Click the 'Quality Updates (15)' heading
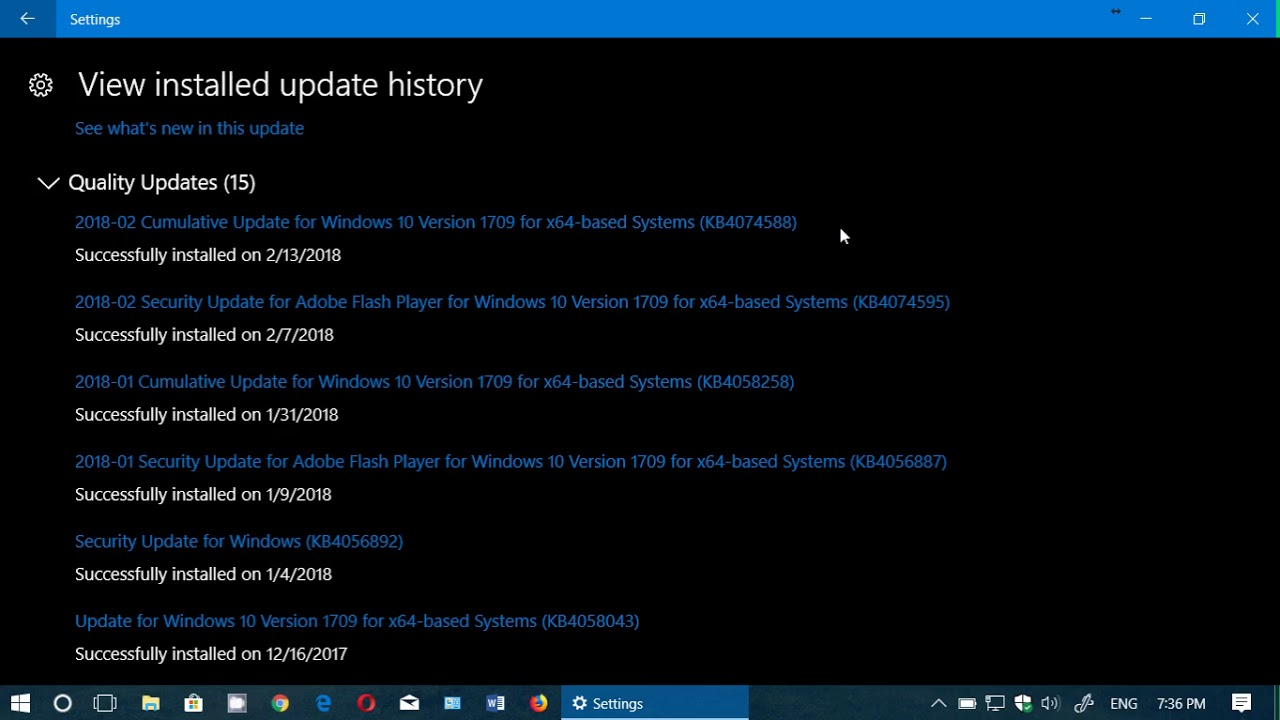The image size is (1280, 720). click(x=162, y=182)
